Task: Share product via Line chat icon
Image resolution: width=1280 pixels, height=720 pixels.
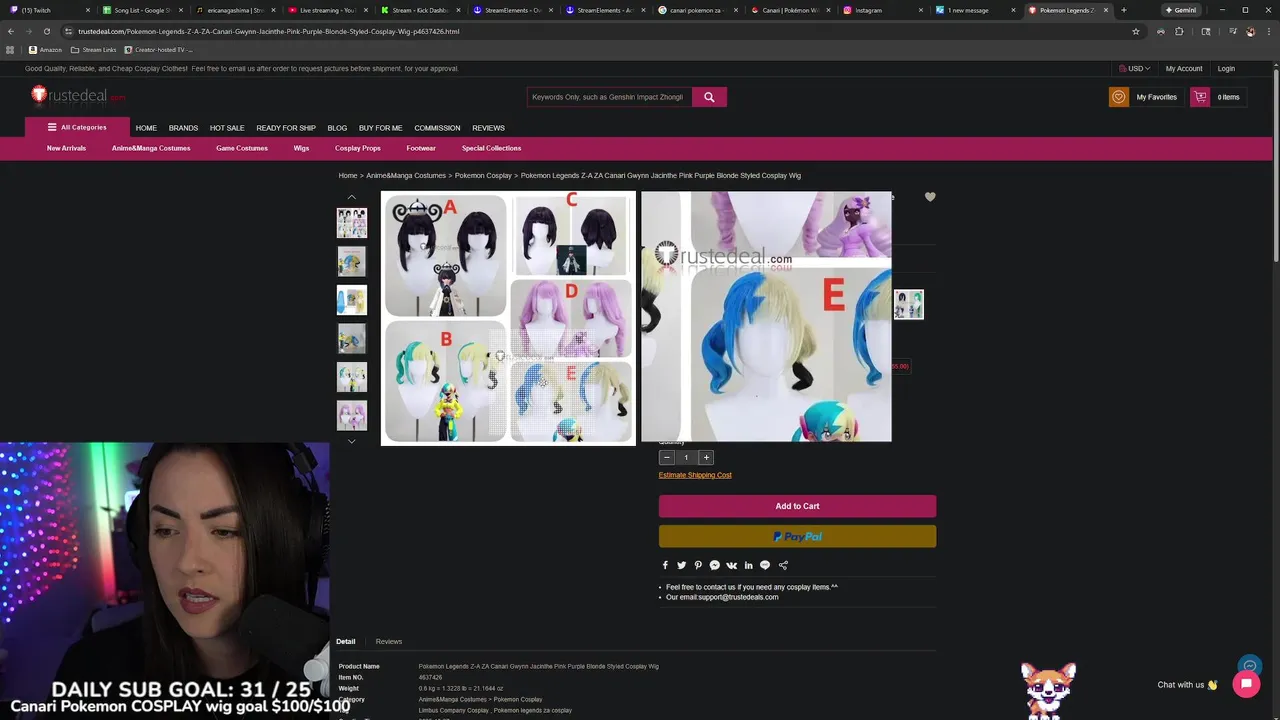Action: (x=765, y=565)
